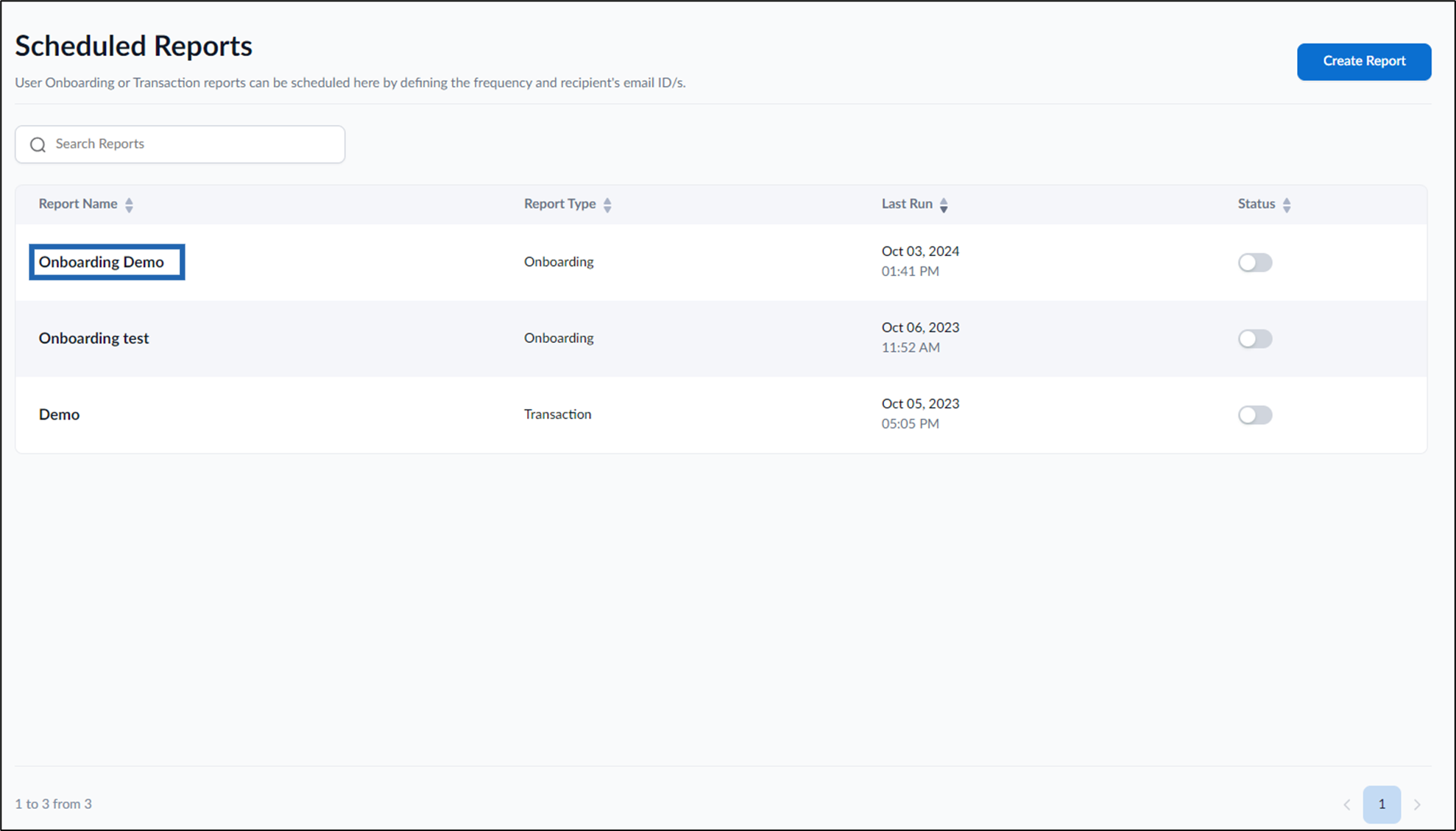Click the search magnifier icon
The width and height of the screenshot is (1456, 831).
(x=38, y=144)
